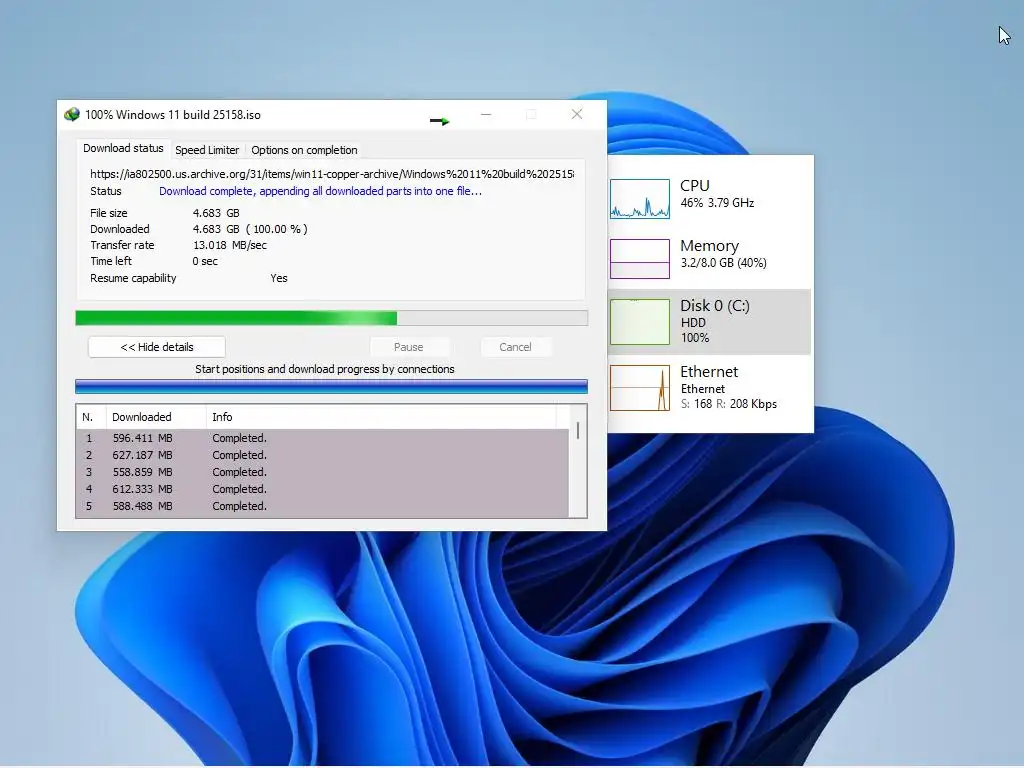Click the Downloaded column header
The image size is (1024, 768).
[x=156, y=417]
